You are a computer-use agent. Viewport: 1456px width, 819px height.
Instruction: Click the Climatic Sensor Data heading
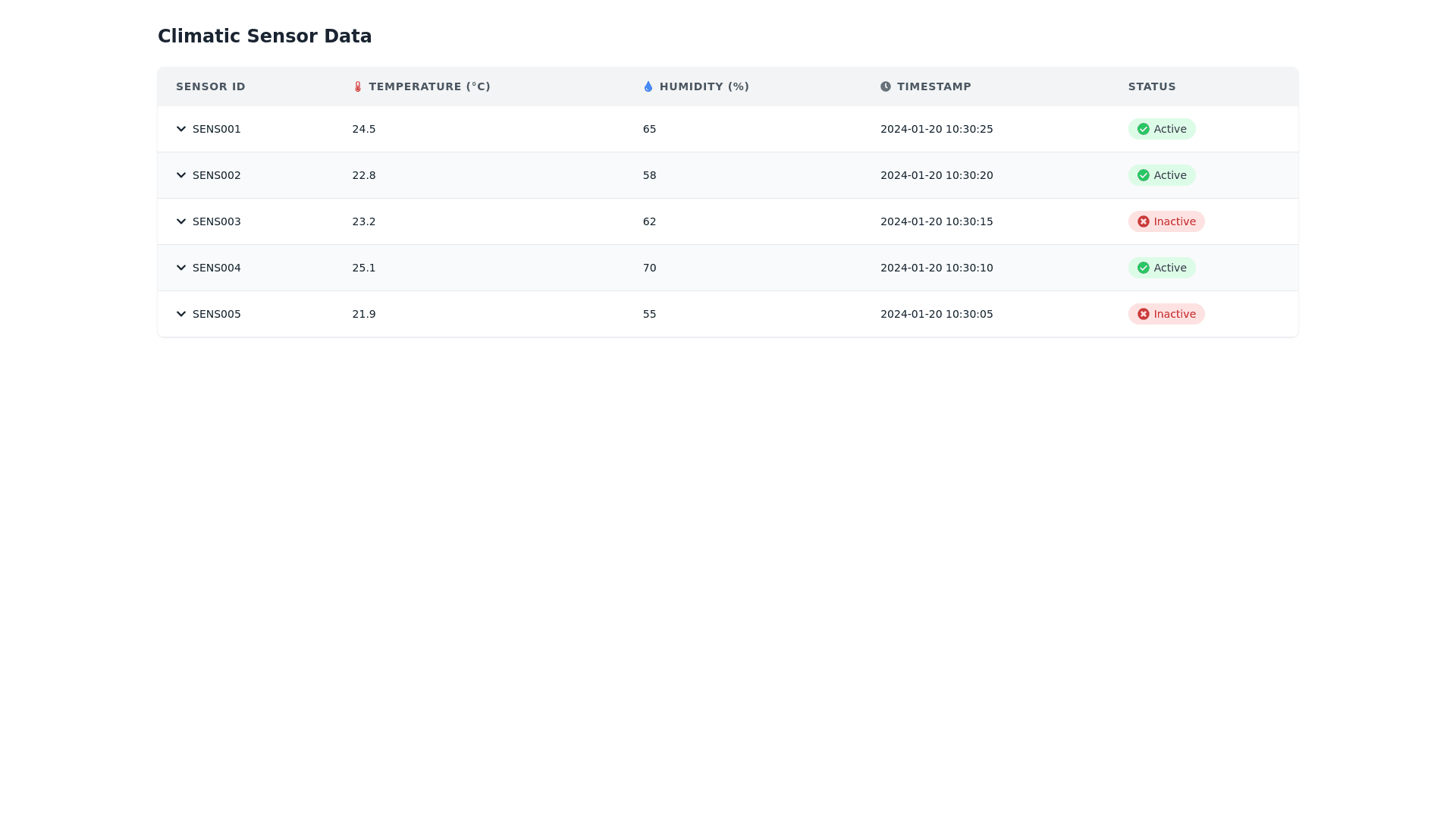pyautogui.click(x=265, y=36)
